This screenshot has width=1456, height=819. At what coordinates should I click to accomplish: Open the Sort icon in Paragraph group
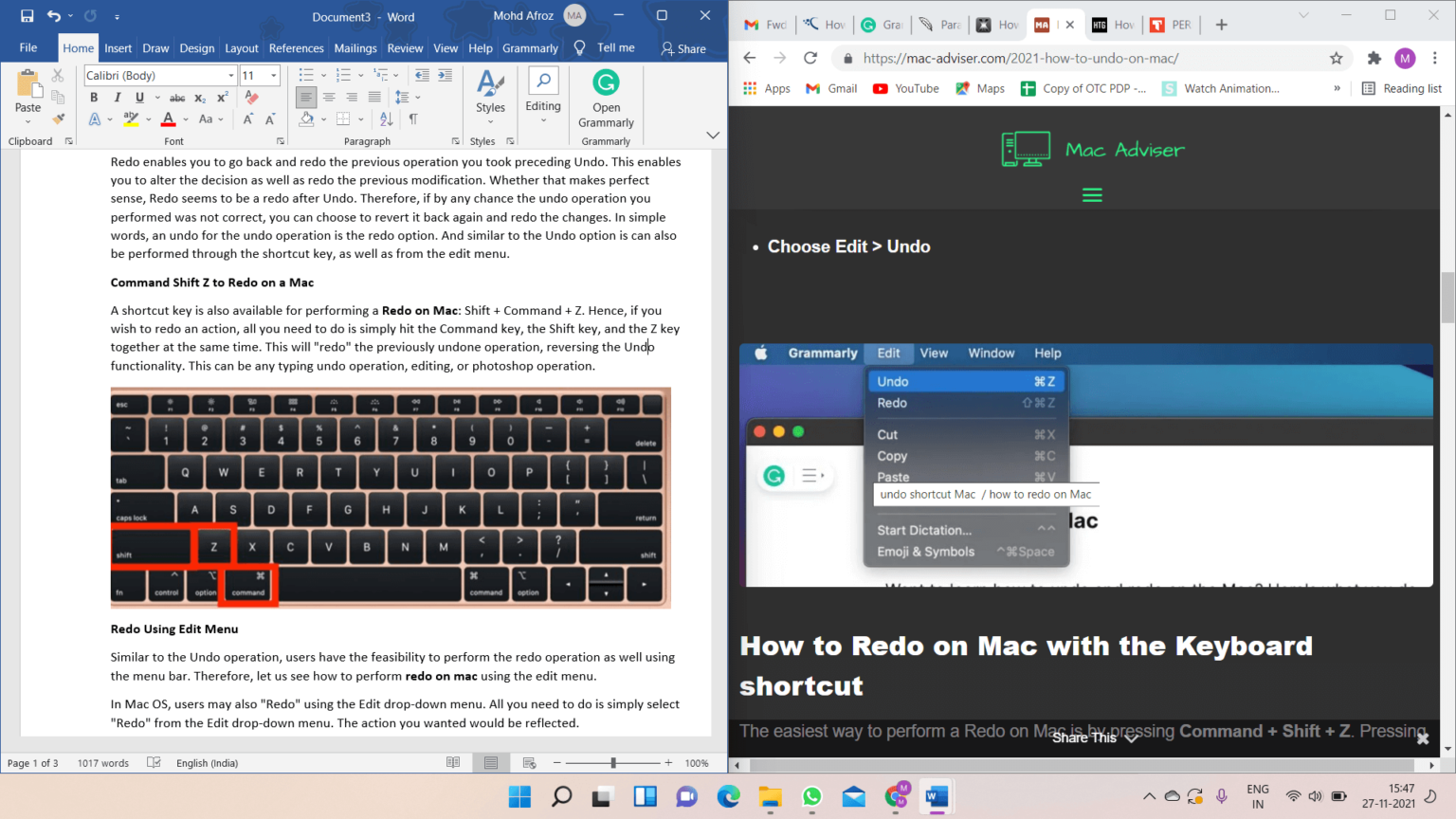coord(386,118)
